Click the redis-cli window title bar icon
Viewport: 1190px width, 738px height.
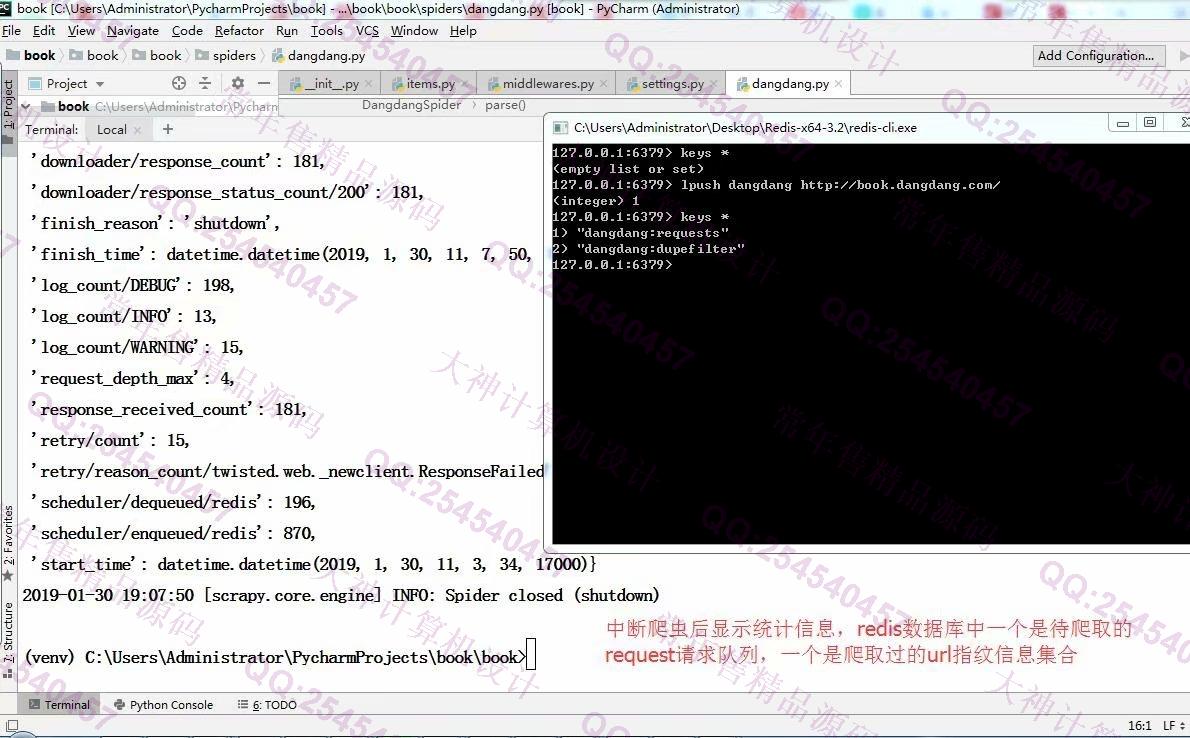coord(560,128)
